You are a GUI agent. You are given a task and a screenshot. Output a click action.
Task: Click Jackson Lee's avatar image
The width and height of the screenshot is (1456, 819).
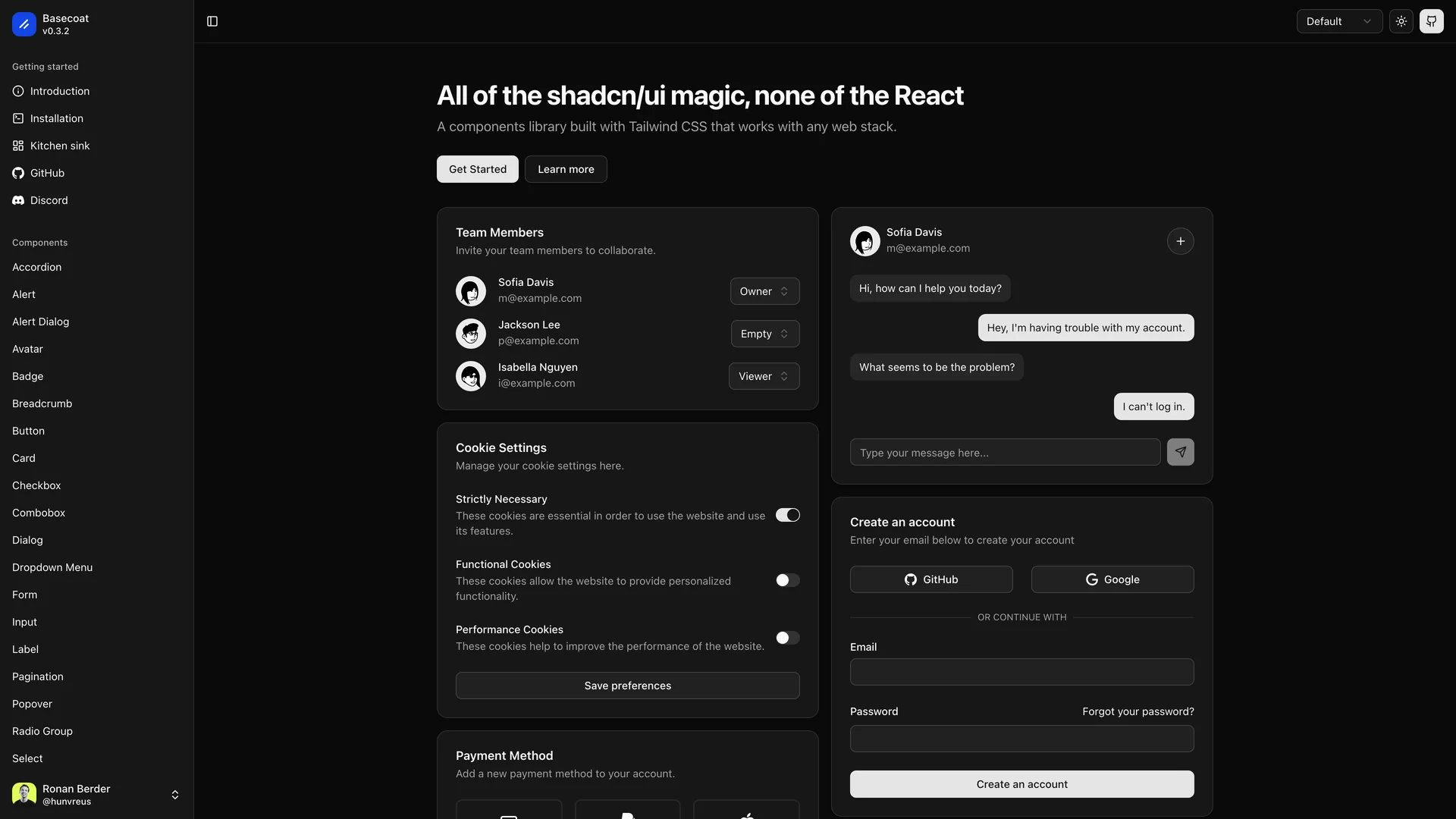[471, 334]
